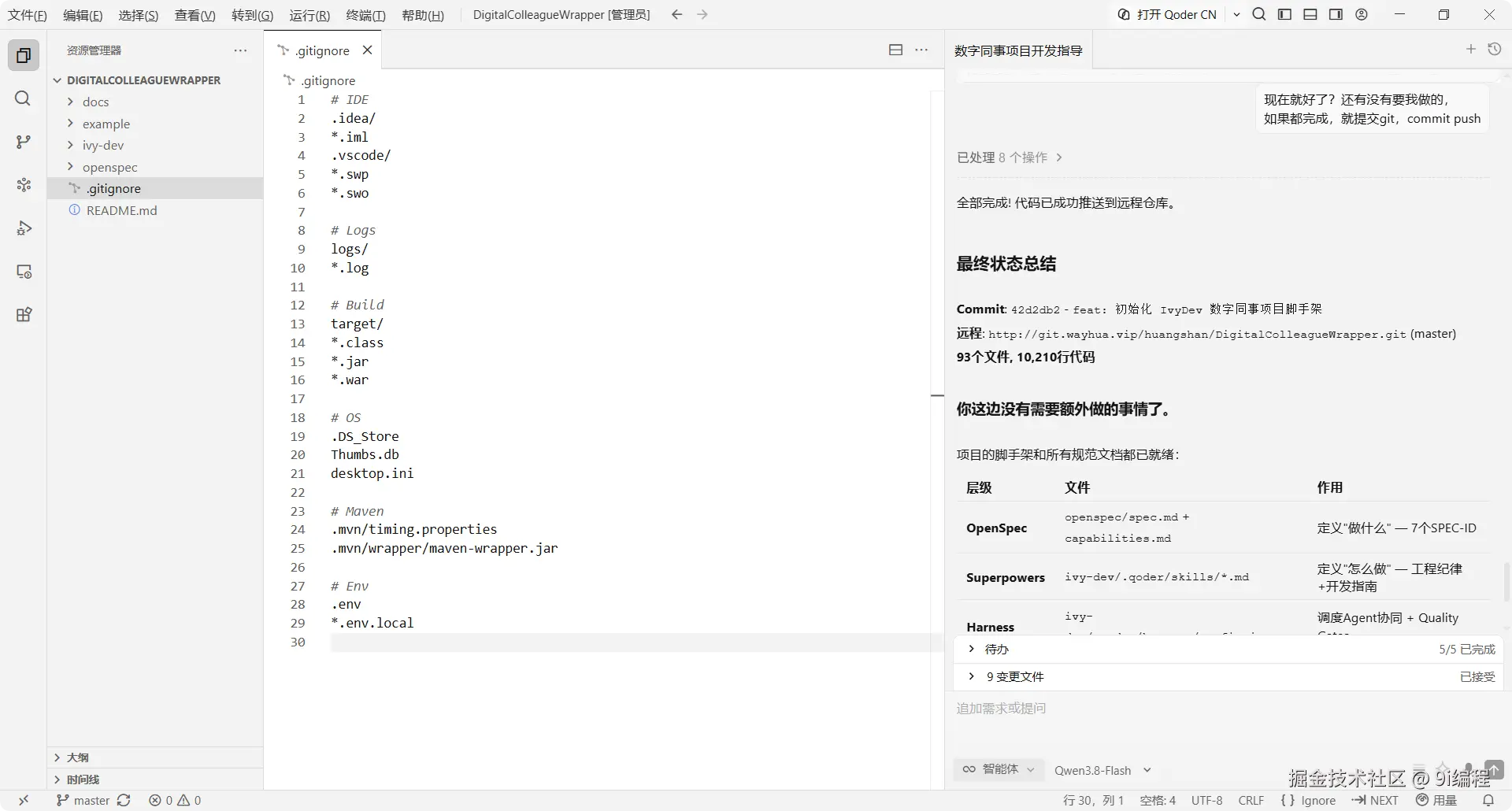The height and width of the screenshot is (811, 1512).
Task: Open Explorer more actions ellipsis
Action: [x=240, y=50]
